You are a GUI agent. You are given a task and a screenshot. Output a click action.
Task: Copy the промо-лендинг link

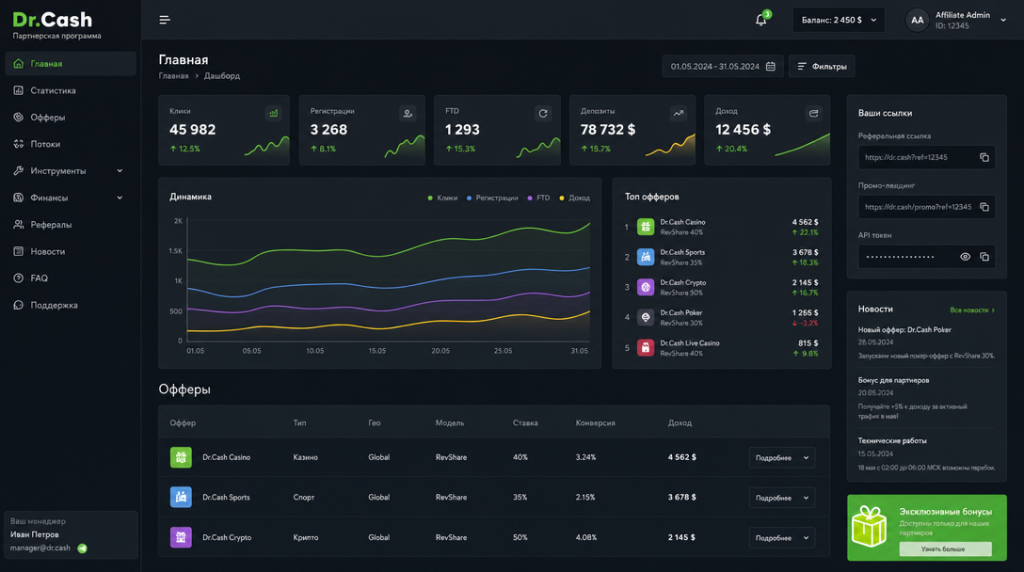click(x=984, y=207)
